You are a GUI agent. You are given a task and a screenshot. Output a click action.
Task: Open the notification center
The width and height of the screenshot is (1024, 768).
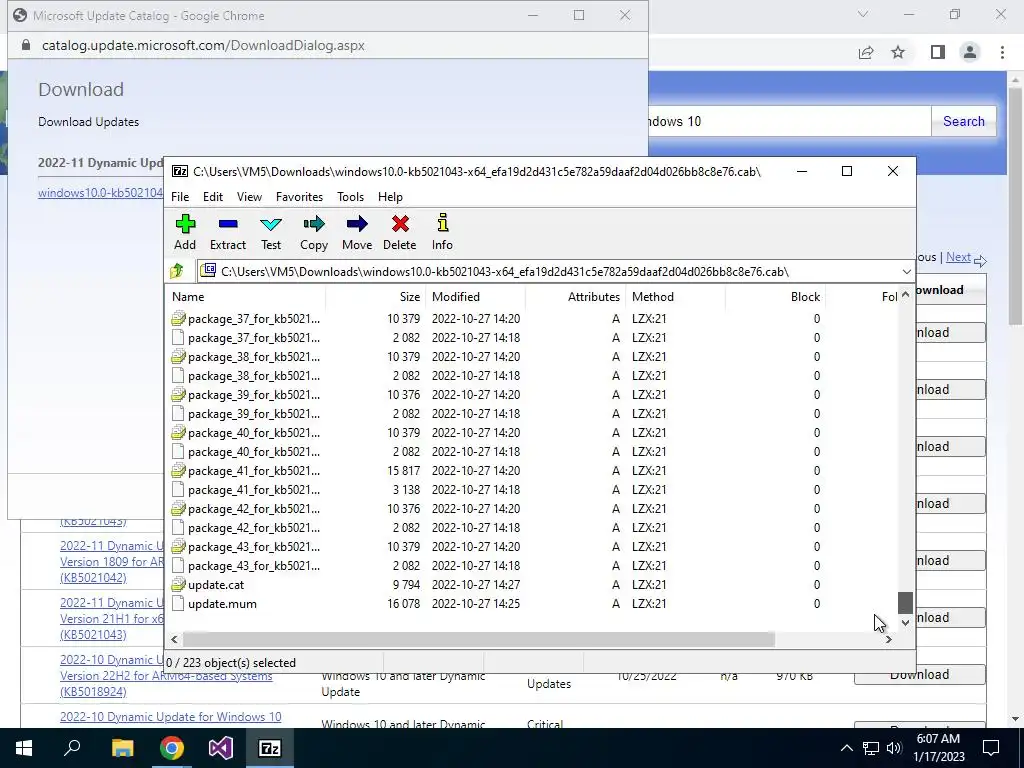[x=991, y=748]
